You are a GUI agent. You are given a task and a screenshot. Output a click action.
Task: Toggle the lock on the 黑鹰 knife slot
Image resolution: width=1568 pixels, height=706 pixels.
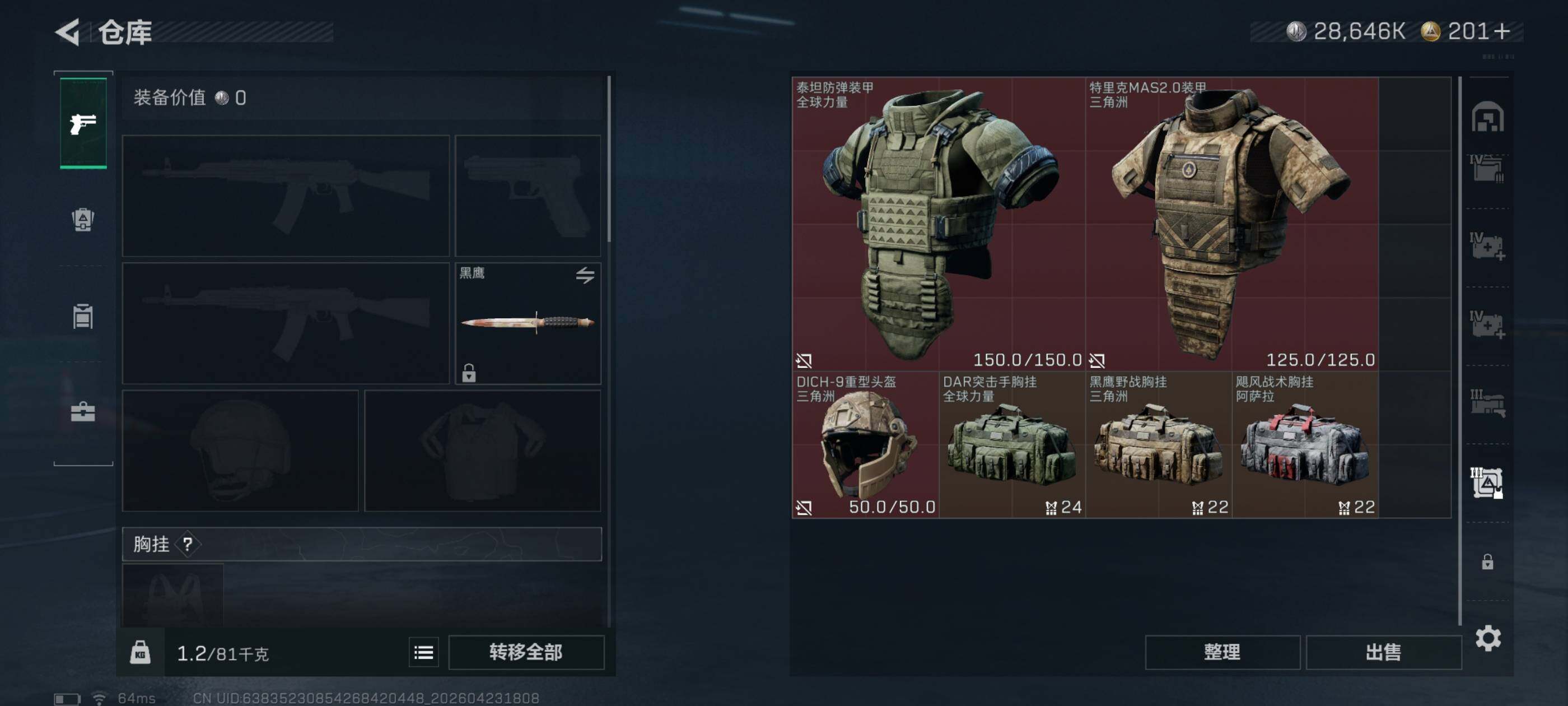[469, 372]
